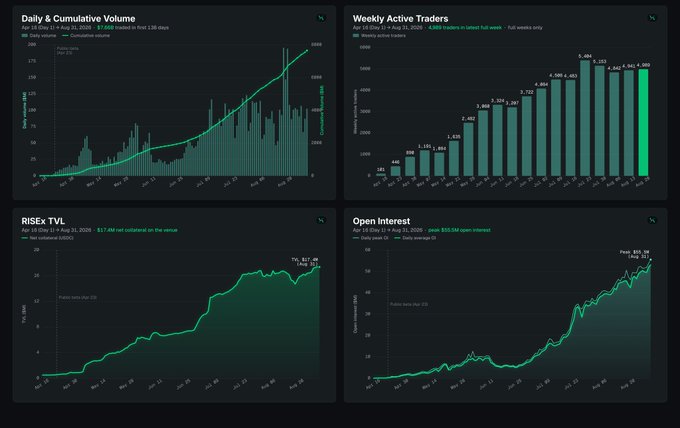Toggle the Daily average OI legend entry
Screen dimensions: 680x428
[415, 238]
